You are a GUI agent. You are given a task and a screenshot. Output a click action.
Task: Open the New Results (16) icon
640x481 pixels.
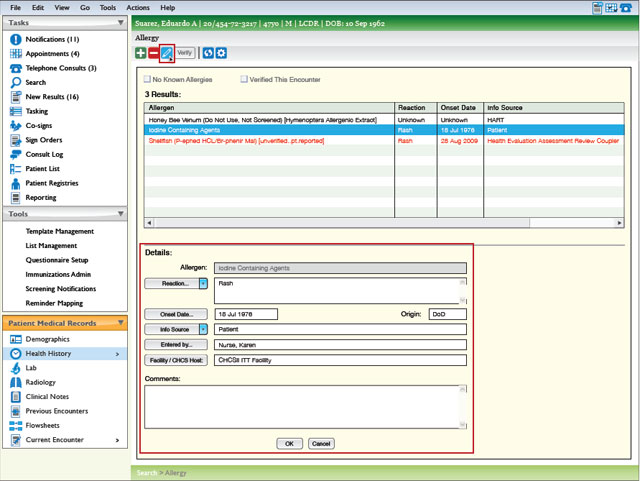16,97
